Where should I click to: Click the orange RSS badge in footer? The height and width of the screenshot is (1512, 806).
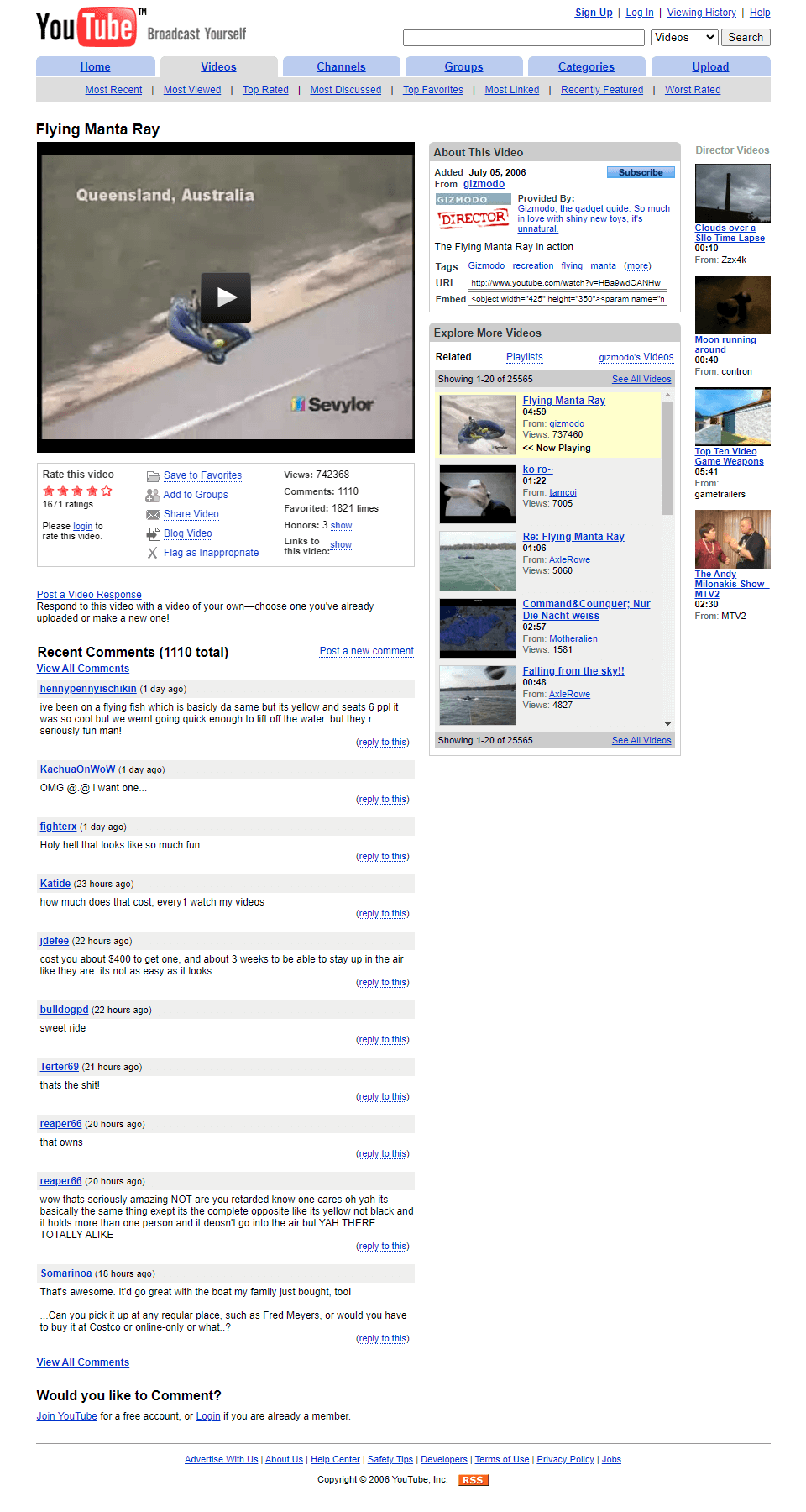click(x=473, y=1480)
